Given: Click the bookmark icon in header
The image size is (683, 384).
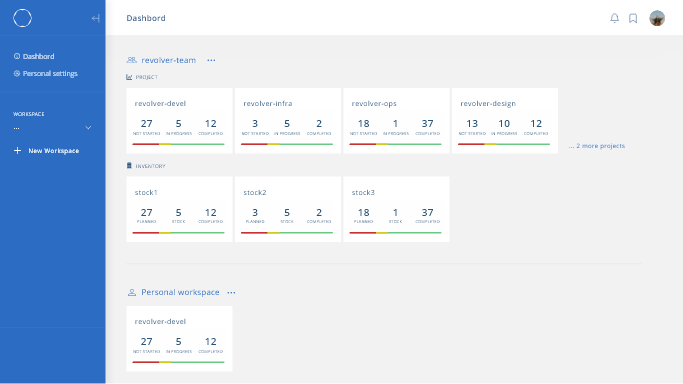Looking at the screenshot, I should [633, 18].
